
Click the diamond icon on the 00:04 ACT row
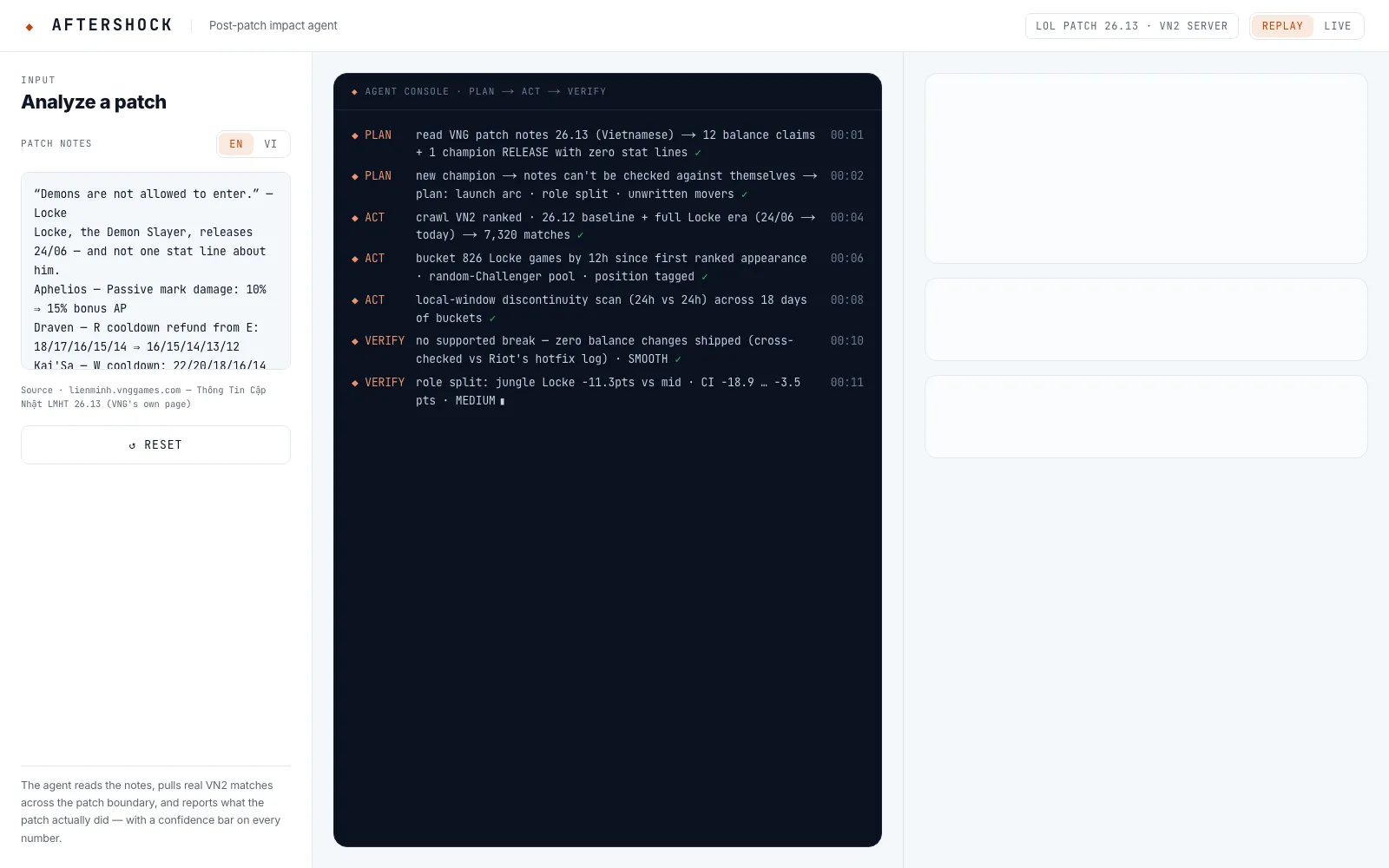point(355,218)
